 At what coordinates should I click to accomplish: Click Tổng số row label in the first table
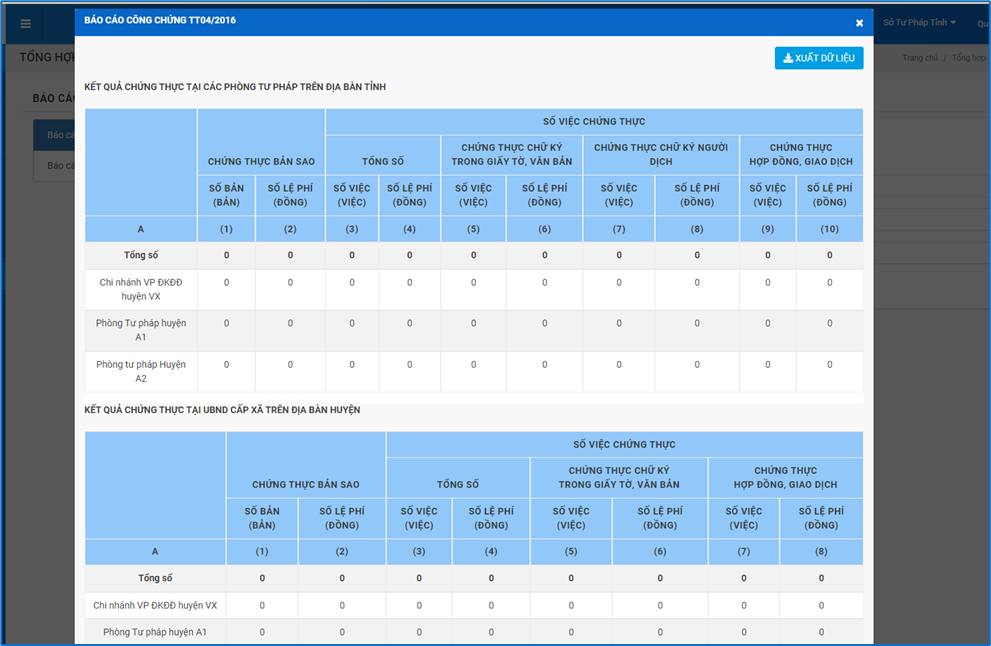click(x=141, y=255)
